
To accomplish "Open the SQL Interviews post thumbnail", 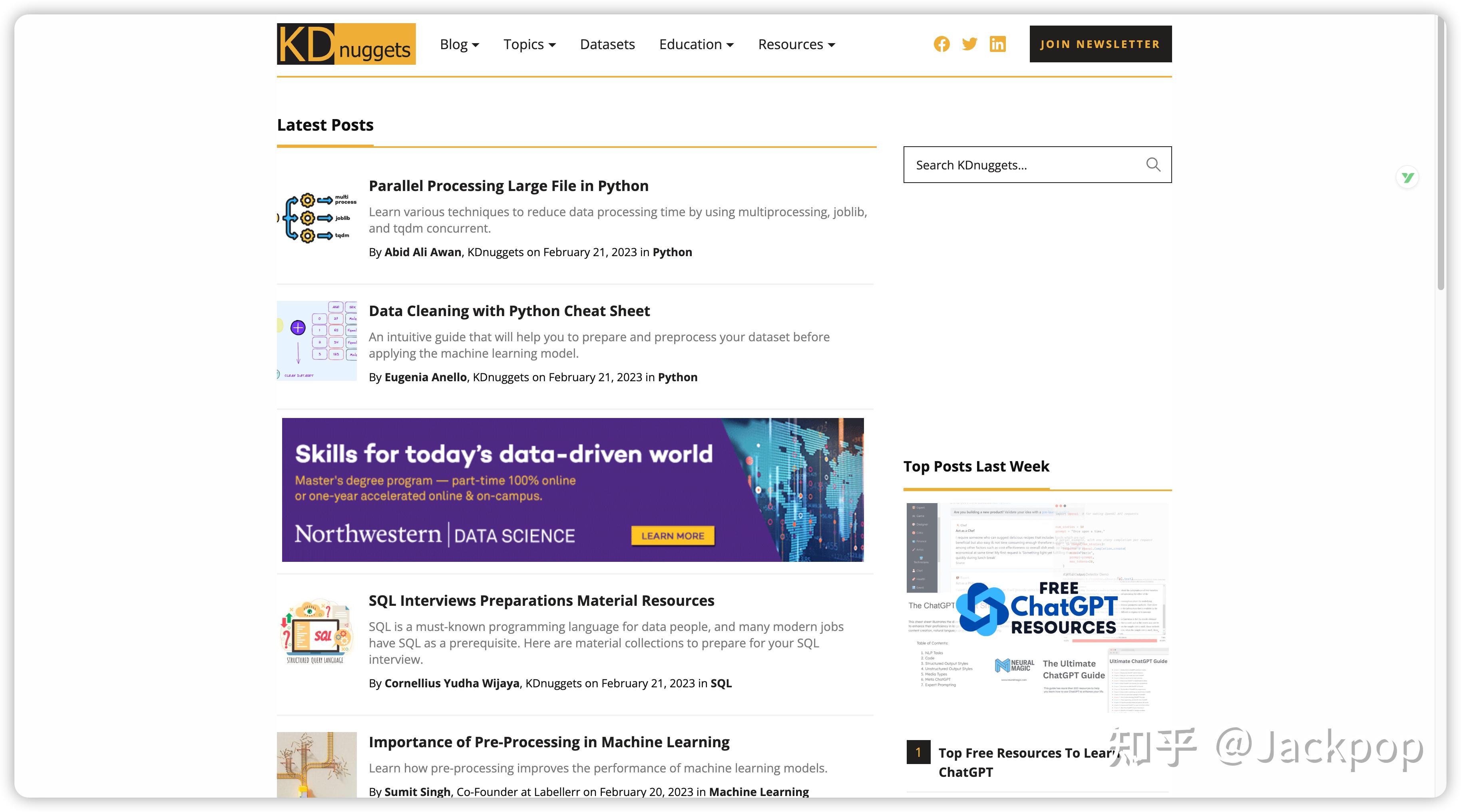I will [316, 631].
